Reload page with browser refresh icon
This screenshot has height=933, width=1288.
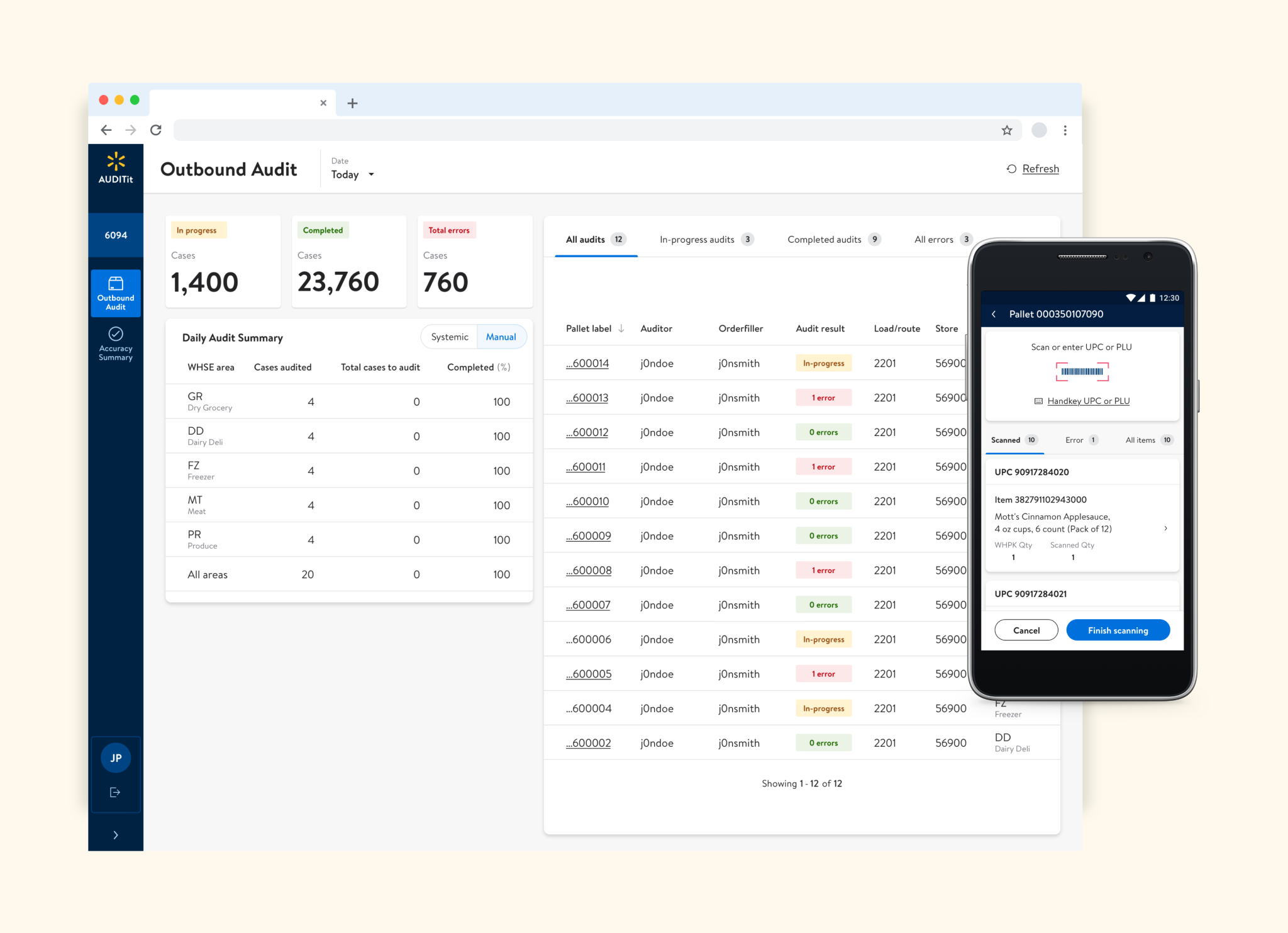coord(156,130)
